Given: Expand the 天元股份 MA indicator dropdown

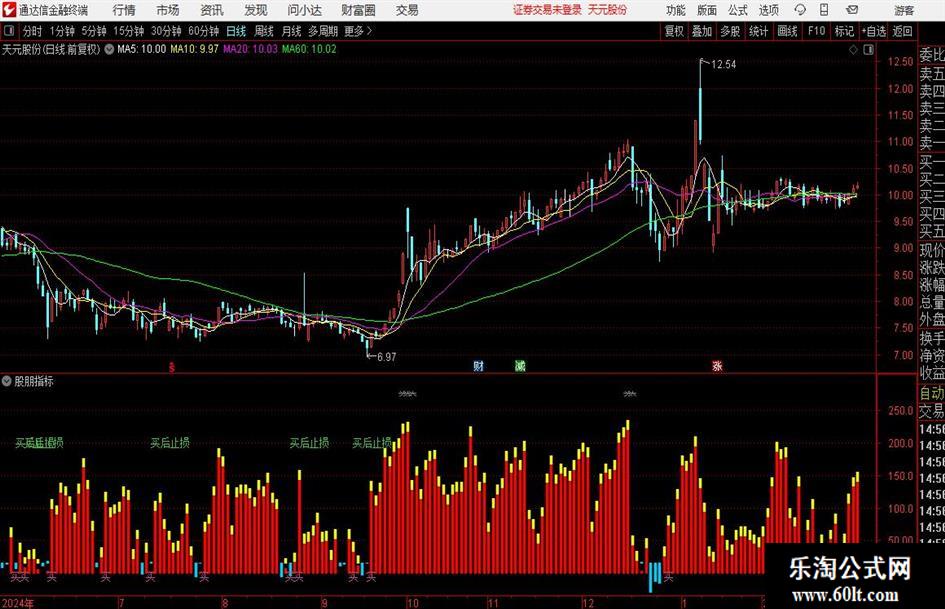Looking at the screenshot, I should point(109,49).
